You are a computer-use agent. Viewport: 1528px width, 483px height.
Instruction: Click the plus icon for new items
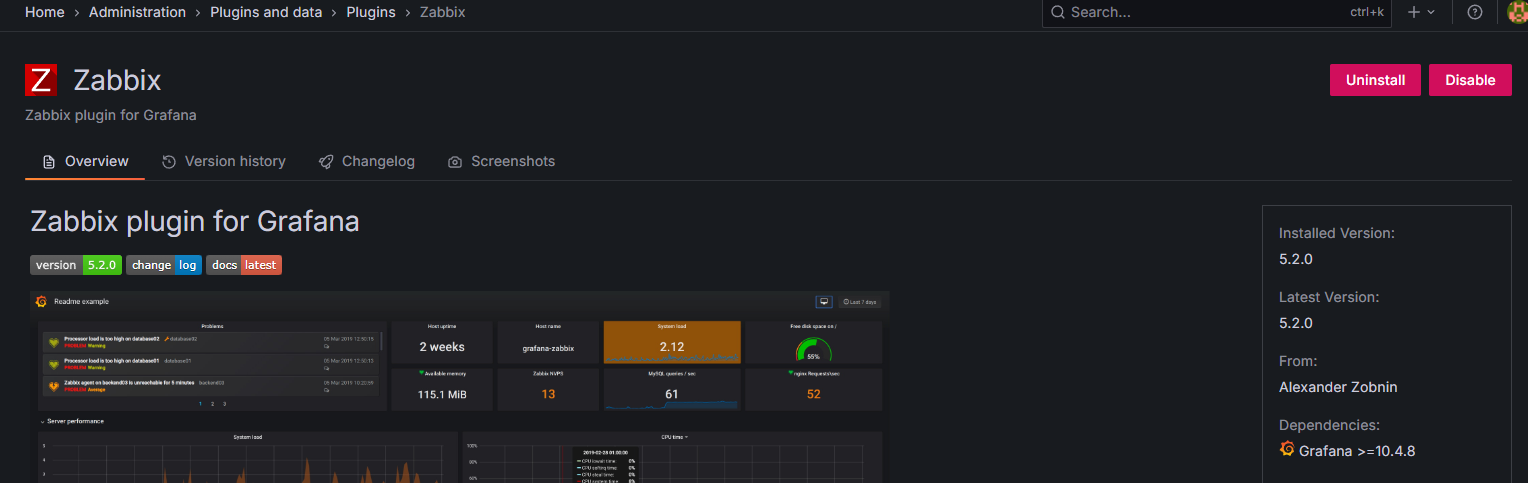pos(1413,12)
